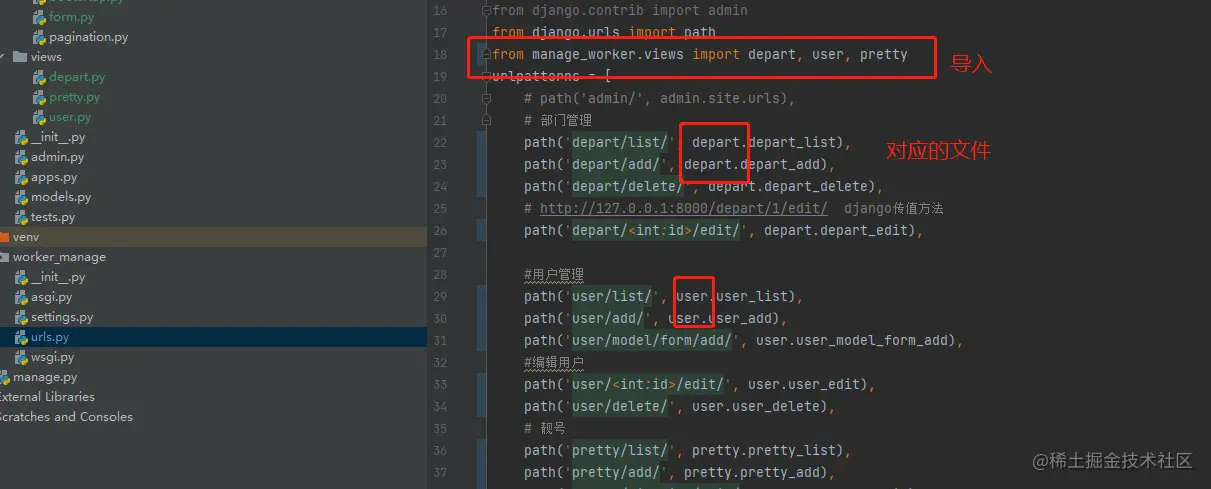This screenshot has height=489, width=1211.
Task: Click the depart.py Python file icon
Action: point(39,77)
